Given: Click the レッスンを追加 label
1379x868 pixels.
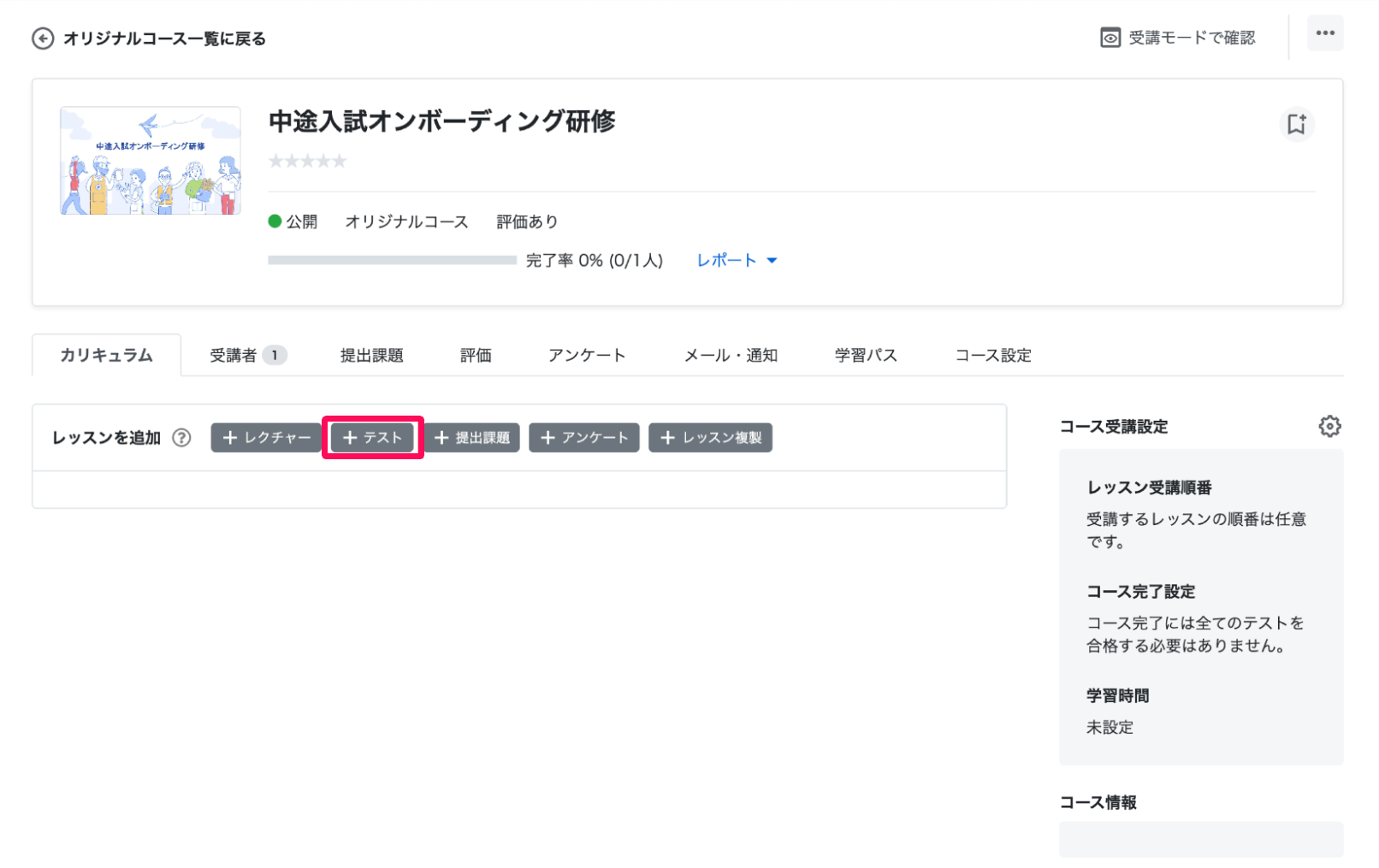Looking at the screenshot, I should pos(106,438).
